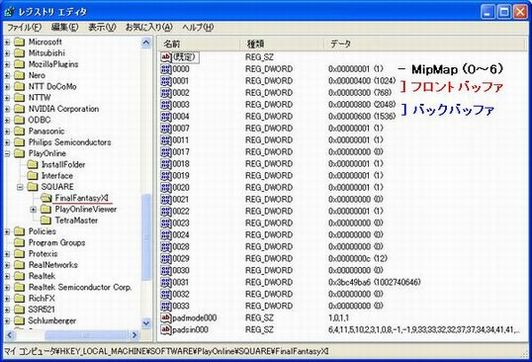Image resolution: width=532 pixels, height=362 pixels.
Task: Select the padsin000 string value icon
Action: [x=166, y=329]
